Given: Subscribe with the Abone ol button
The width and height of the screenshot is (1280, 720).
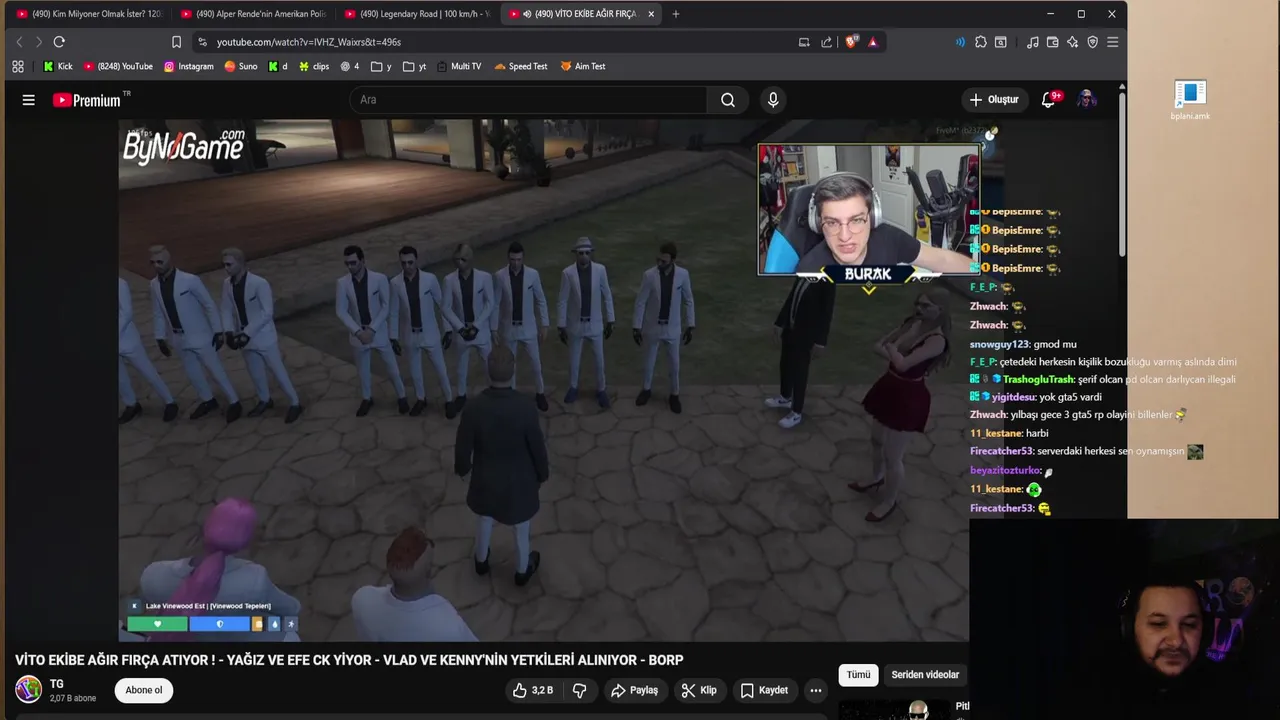Looking at the screenshot, I should [144, 690].
